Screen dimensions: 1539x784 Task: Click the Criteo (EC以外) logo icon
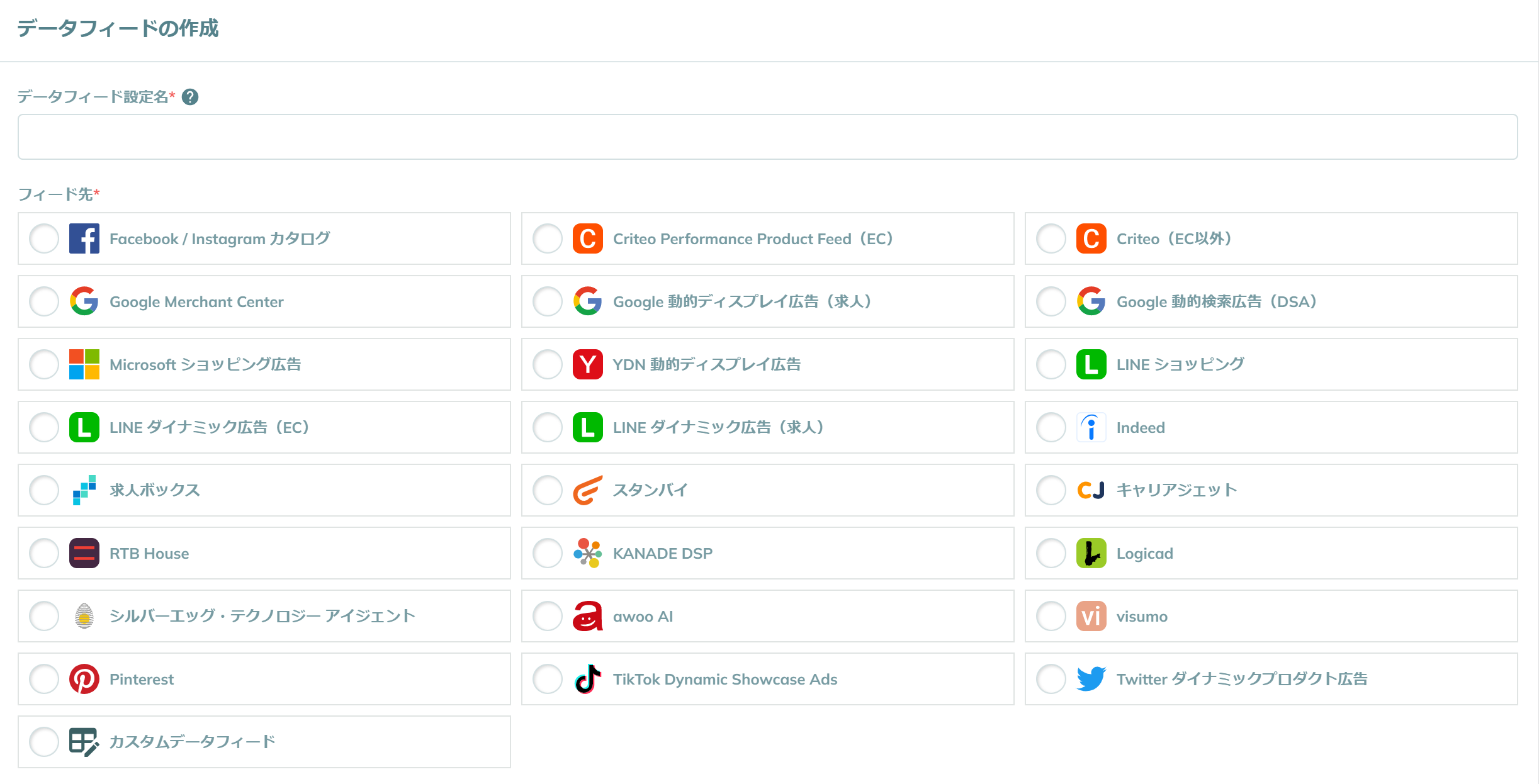[1091, 238]
